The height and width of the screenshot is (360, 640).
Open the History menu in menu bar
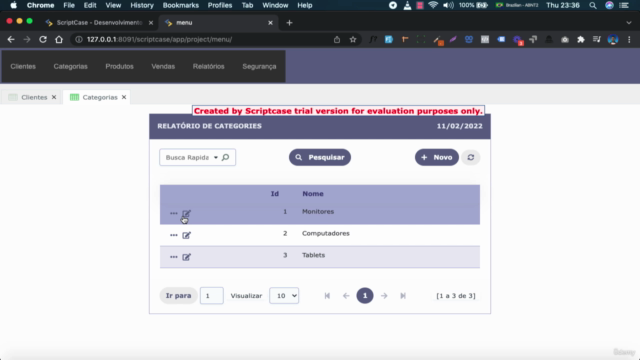[142, 5]
